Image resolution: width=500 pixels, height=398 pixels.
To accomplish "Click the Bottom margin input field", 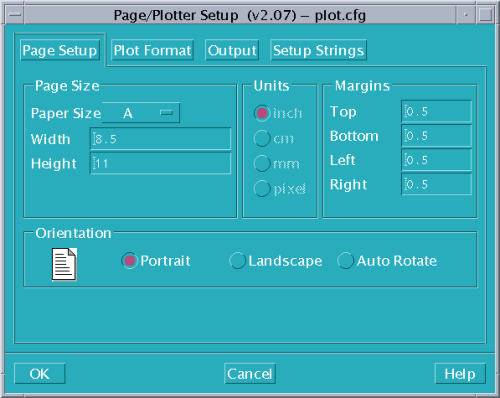I will [x=436, y=136].
